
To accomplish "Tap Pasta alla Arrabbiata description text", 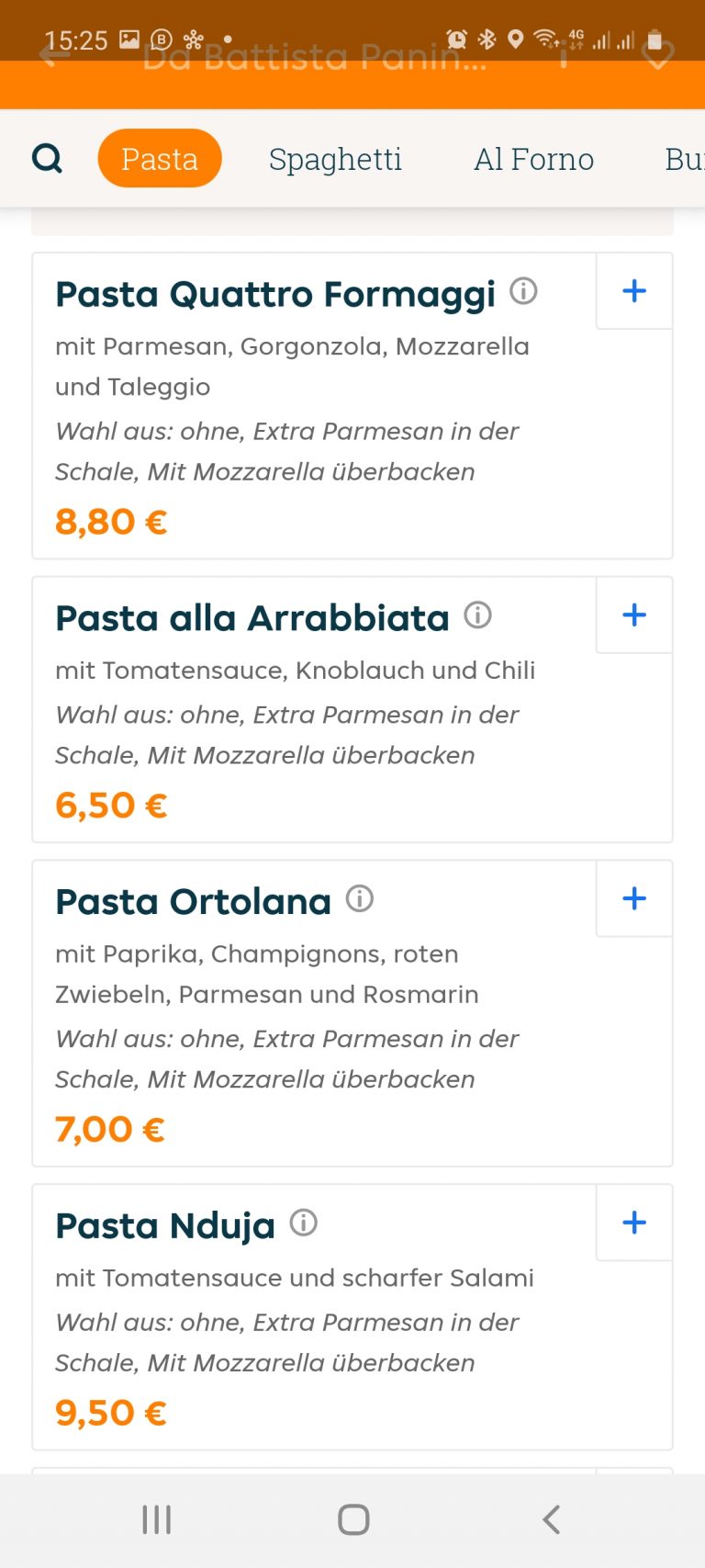I will click(x=295, y=671).
